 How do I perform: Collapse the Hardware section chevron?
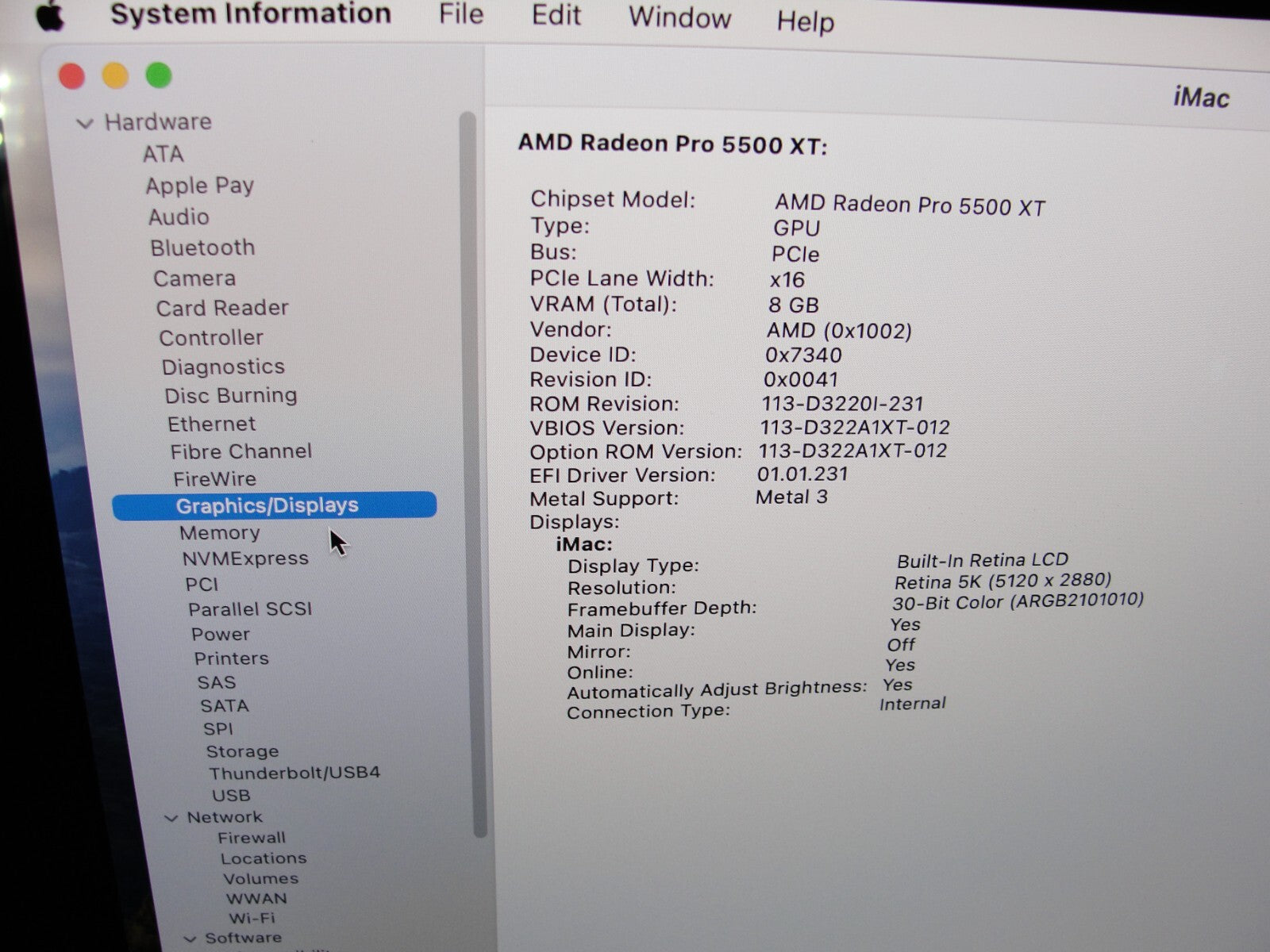[x=84, y=123]
